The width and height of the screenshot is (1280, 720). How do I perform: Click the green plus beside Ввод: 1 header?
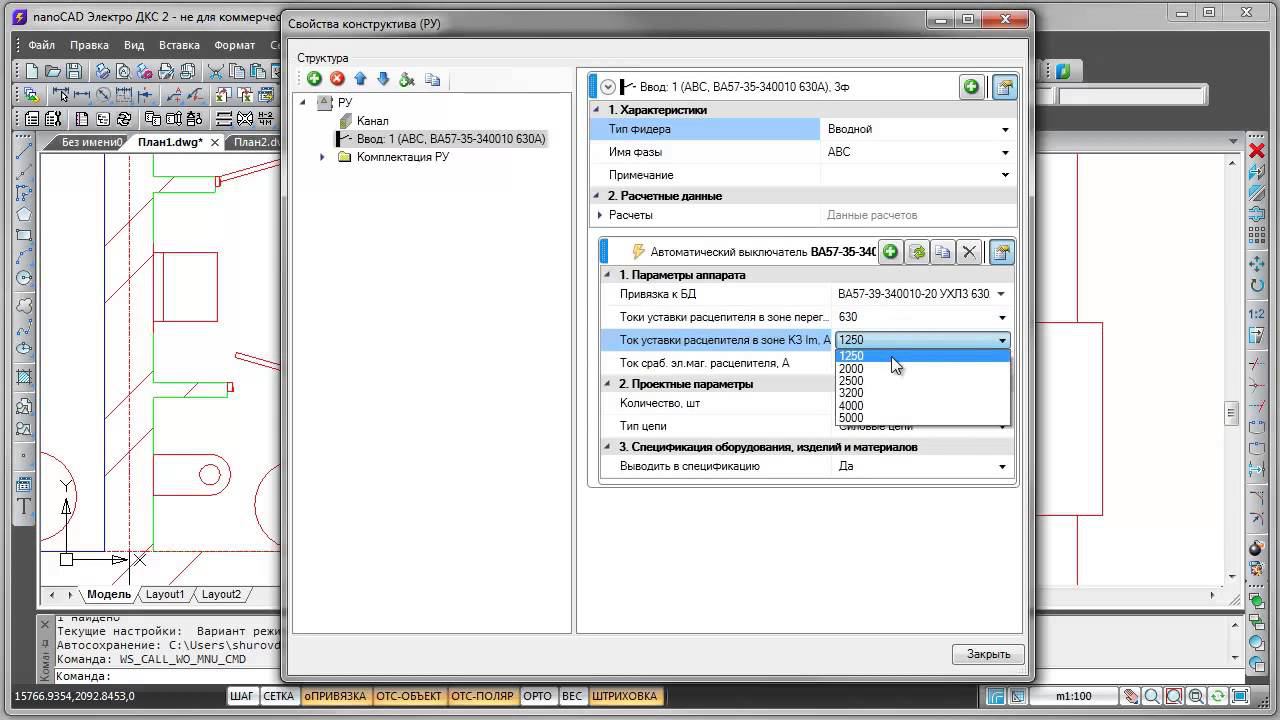pyautogui.click(x=971, y=87)
